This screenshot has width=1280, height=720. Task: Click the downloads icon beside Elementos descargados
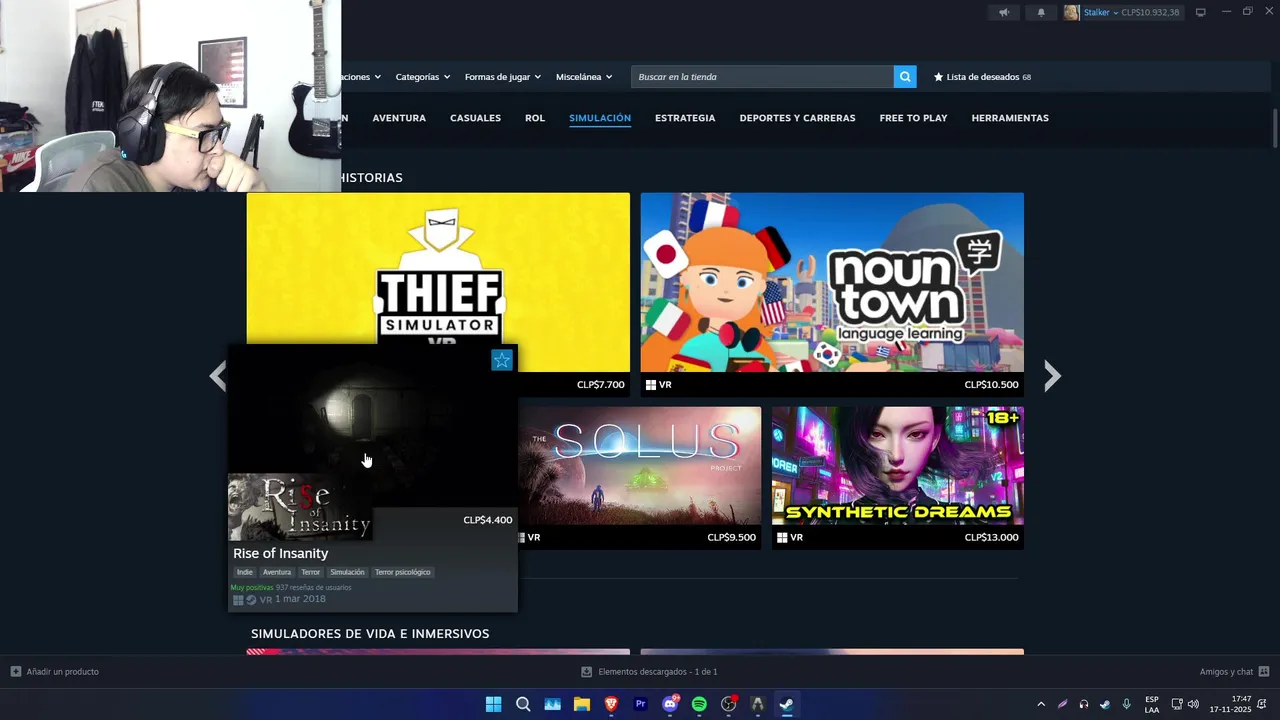pos(587,672)
